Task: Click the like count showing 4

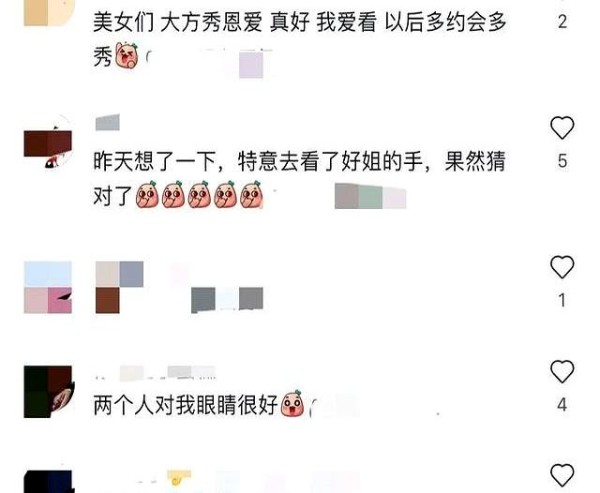Action: [x=562, y=405]
